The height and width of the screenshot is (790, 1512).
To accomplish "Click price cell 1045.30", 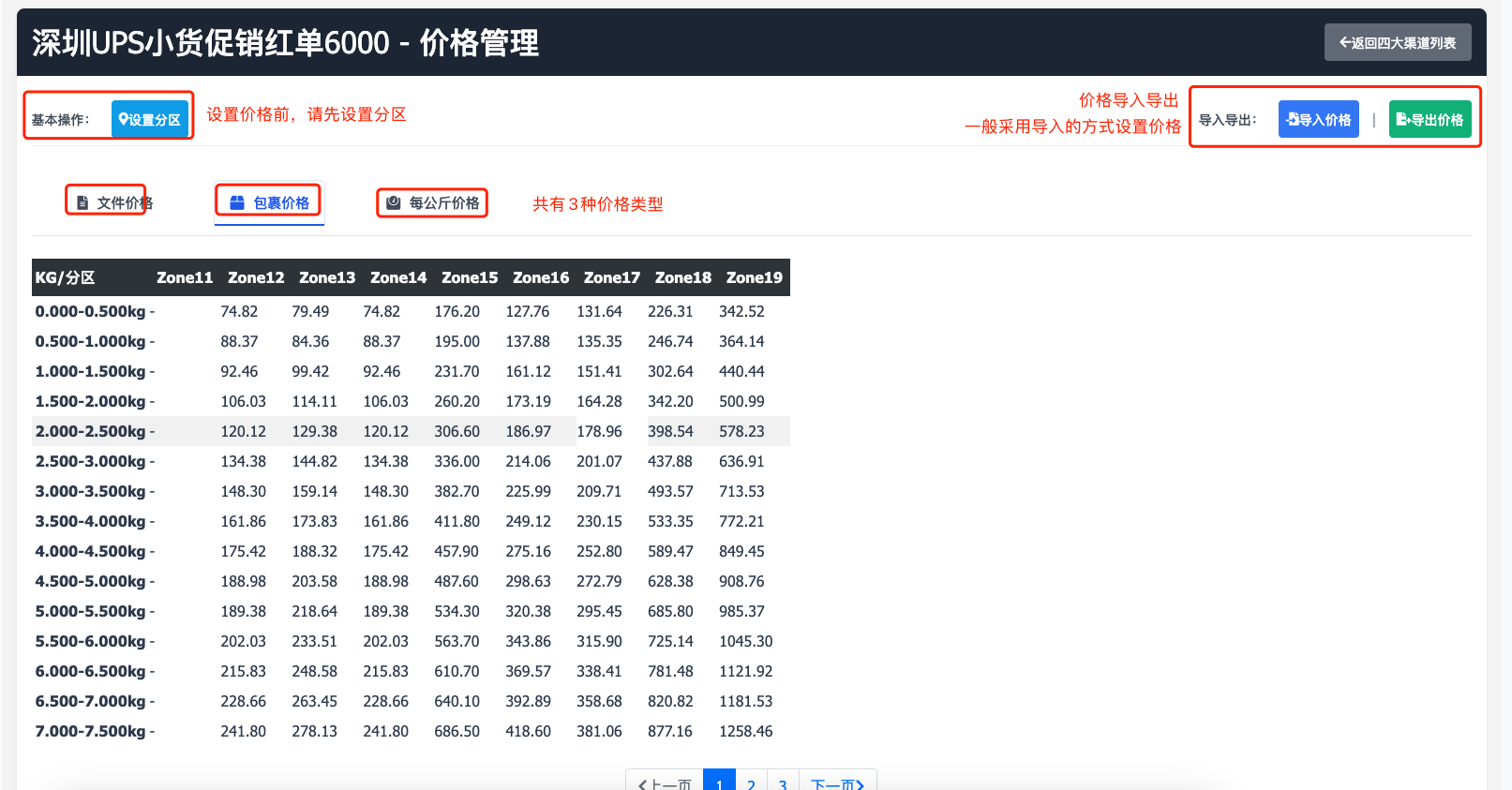I will (x=746, y=641).
